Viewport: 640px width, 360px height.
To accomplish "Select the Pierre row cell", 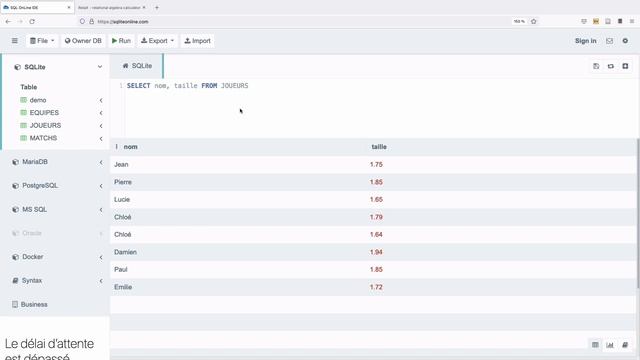I will pos(123,182).
